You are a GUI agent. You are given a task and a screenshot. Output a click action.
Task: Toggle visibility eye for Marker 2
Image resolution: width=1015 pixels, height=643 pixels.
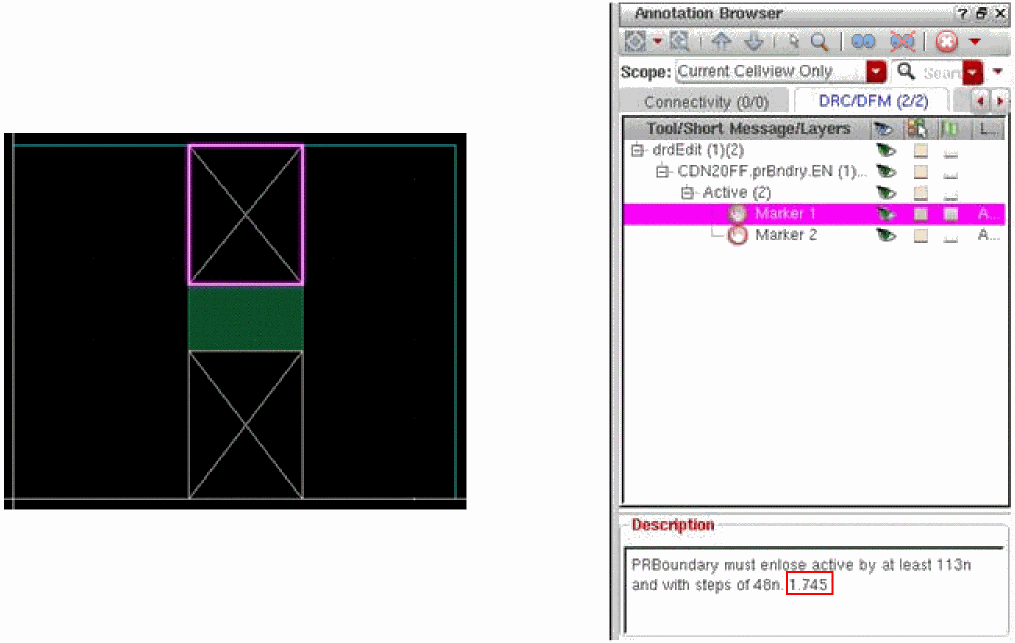click(886, 235)
